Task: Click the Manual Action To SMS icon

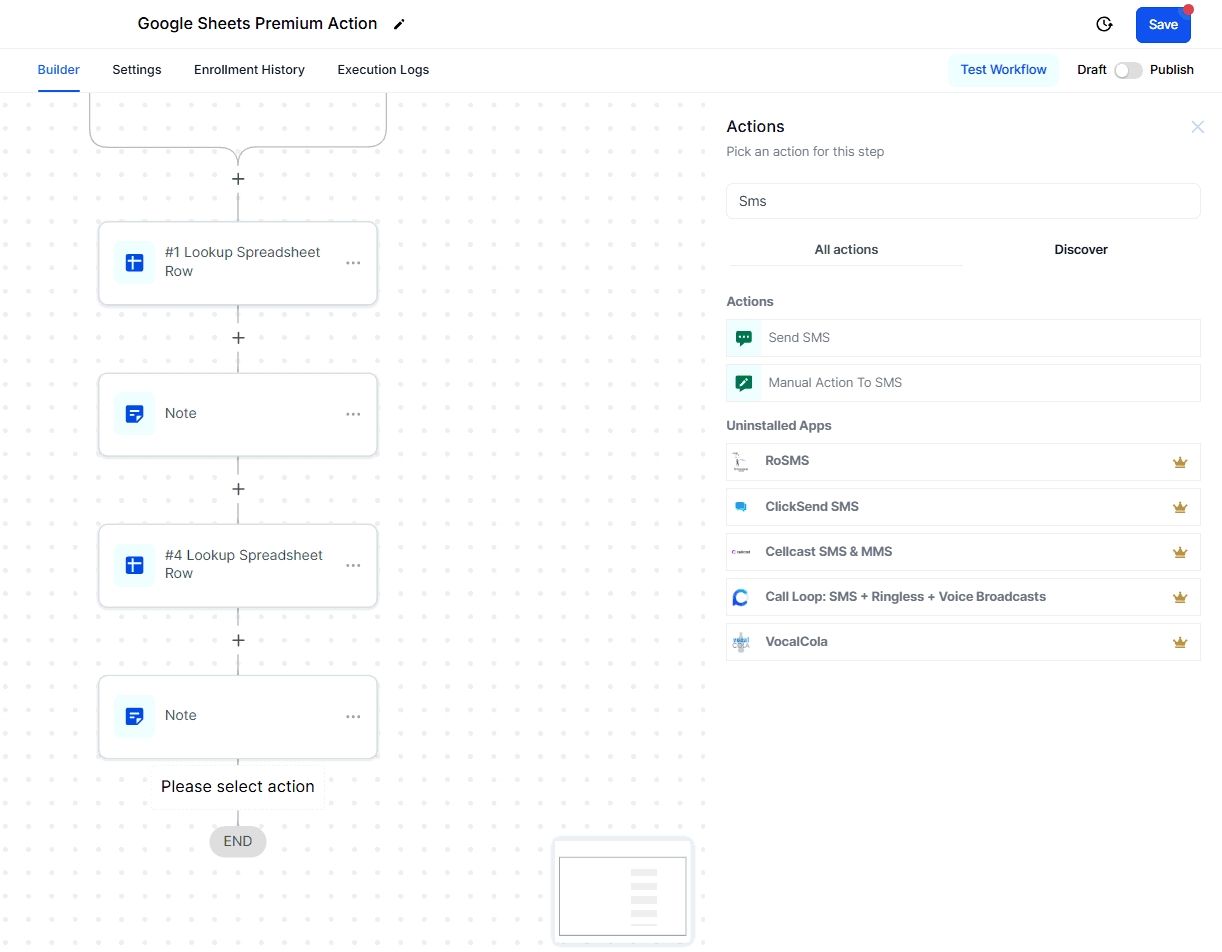Action: pyautogui.click(x=744, y=383)
